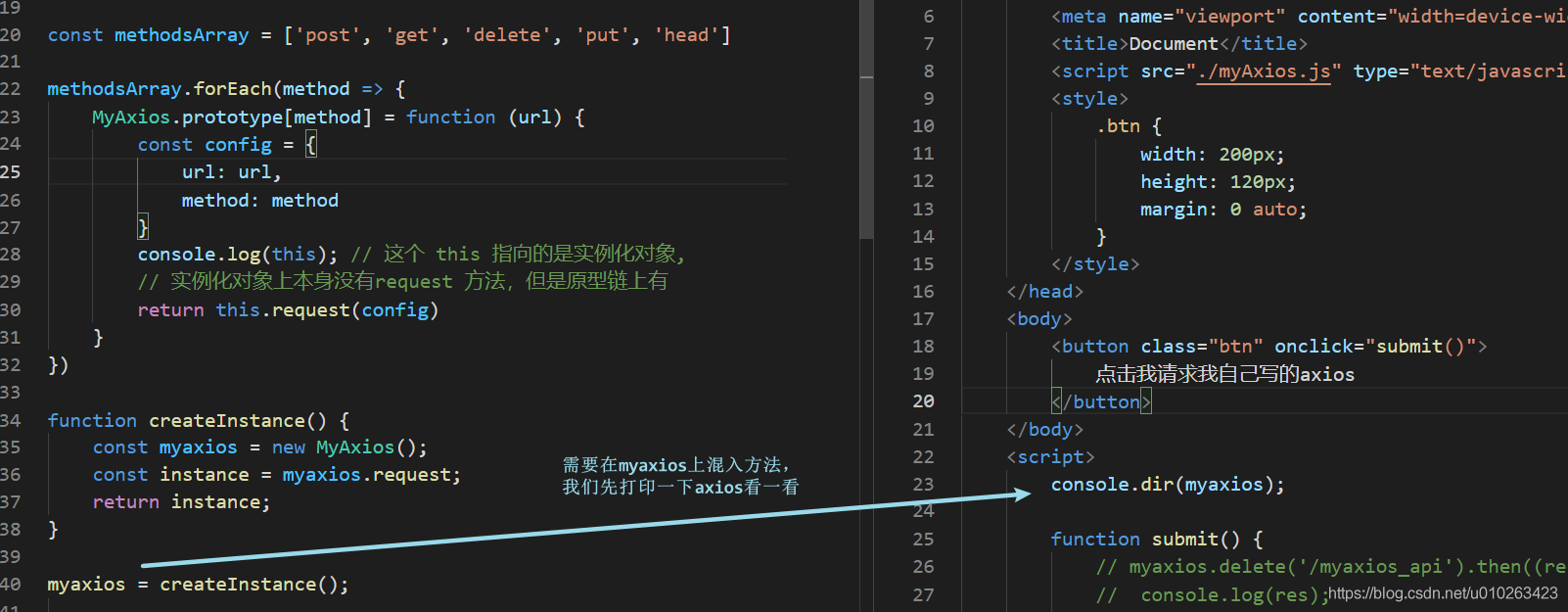Click the config name in 'const config ='
Image resolution: width=1568 pixels, height=612 pixels.
click(238, 145)
